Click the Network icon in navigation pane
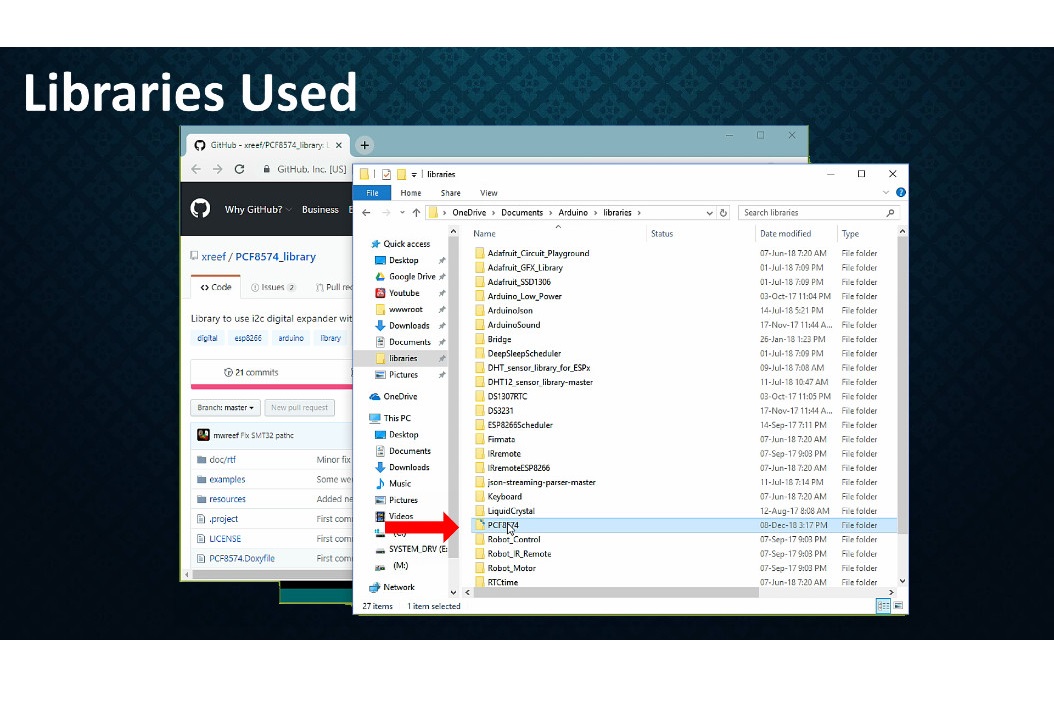1054x704 pixels. click(x=374, y=587)
